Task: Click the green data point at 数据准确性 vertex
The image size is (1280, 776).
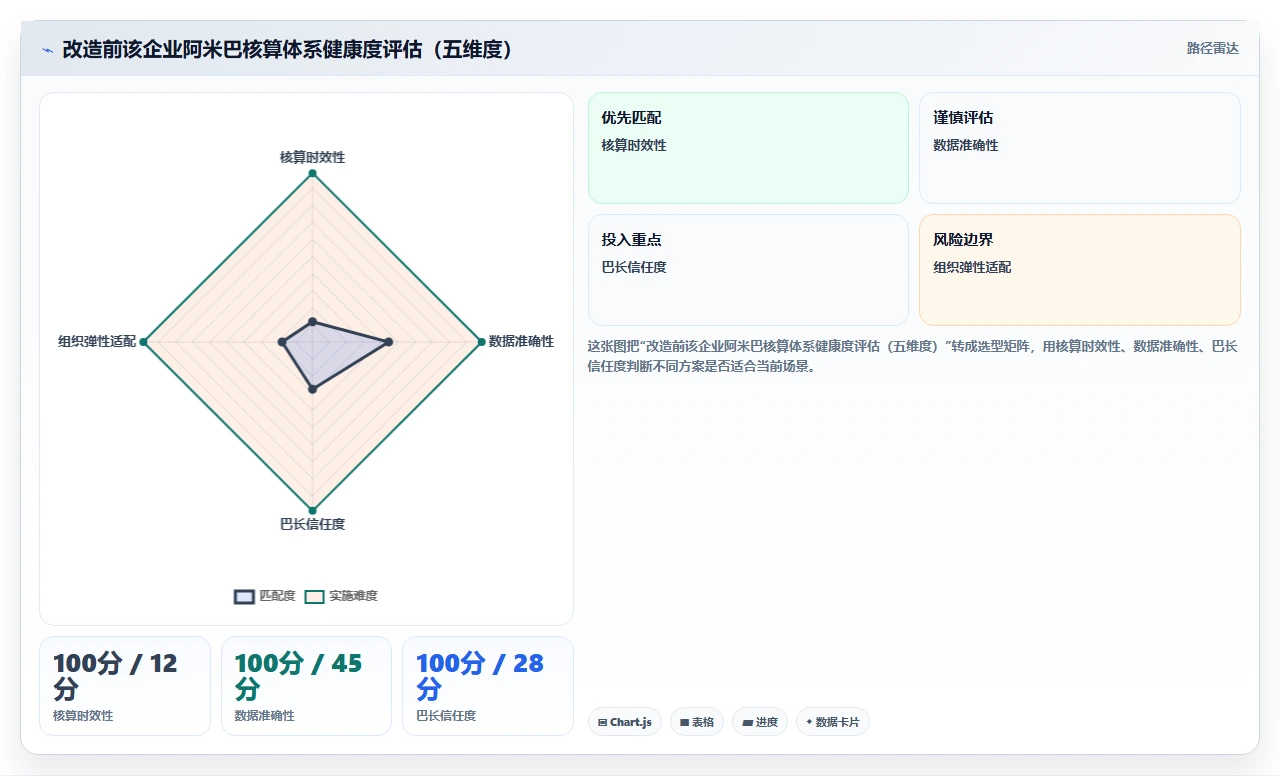Action: (481, 342)
